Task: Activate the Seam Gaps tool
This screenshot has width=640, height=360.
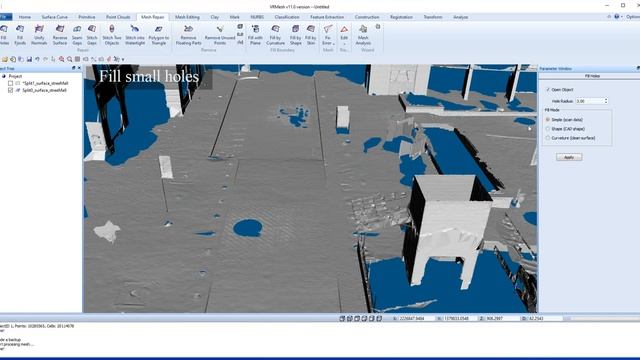Action: coord(77,35)
